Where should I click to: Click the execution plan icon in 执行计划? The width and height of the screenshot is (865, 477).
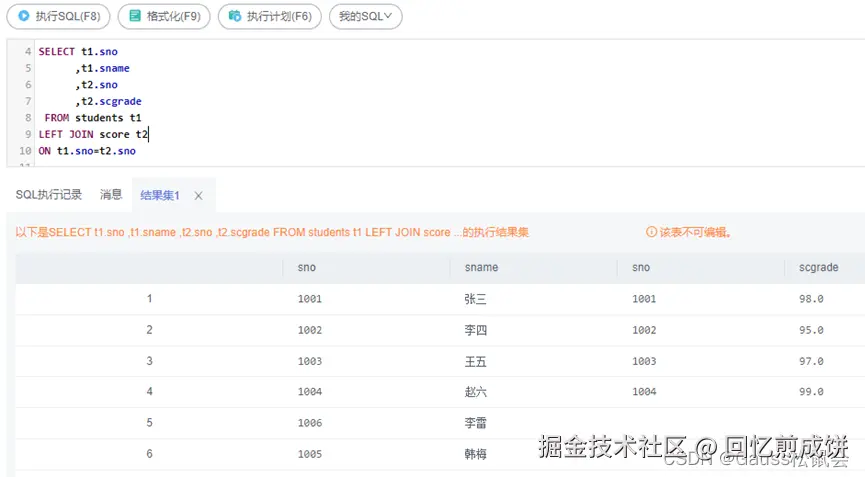click(235, 16)
